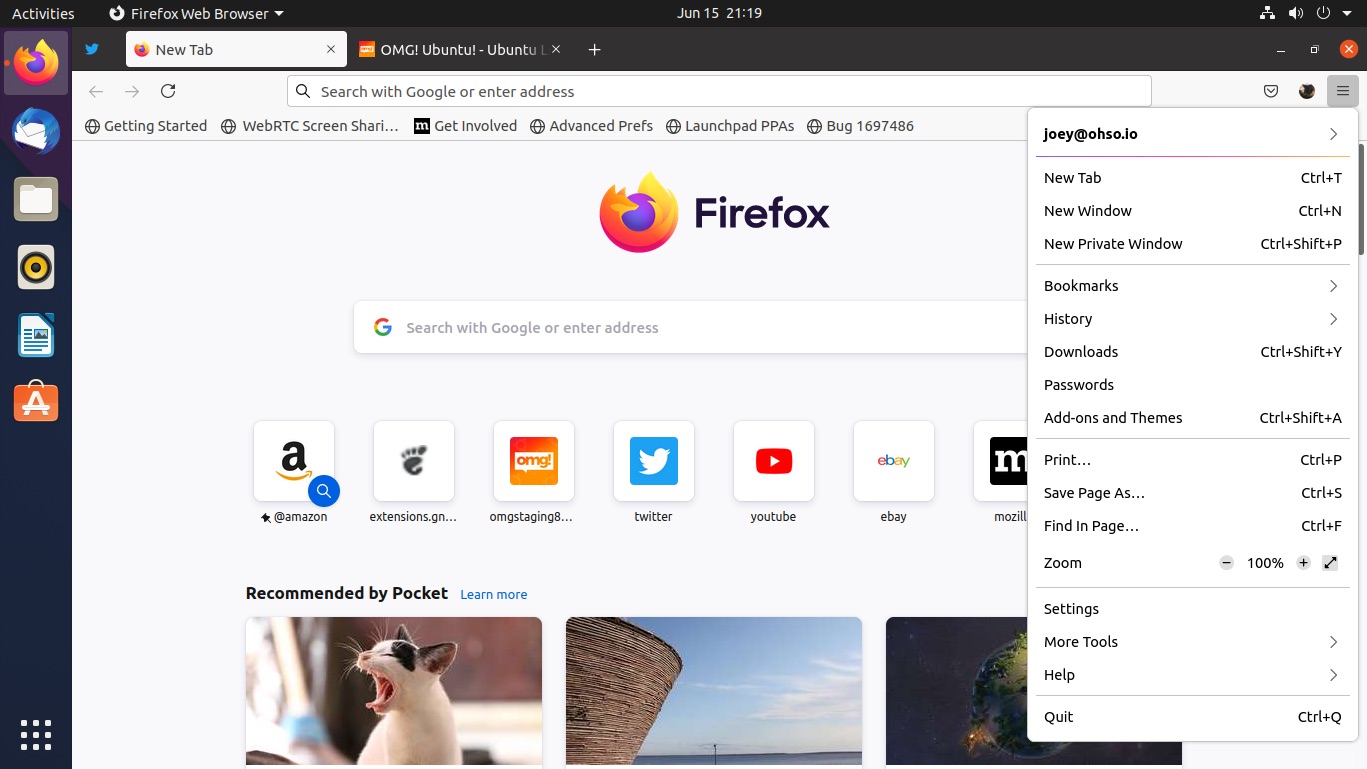Zoom in using the plus button in menu
This screenshot has width=1367, height=769.
[x=1303, y=563]
